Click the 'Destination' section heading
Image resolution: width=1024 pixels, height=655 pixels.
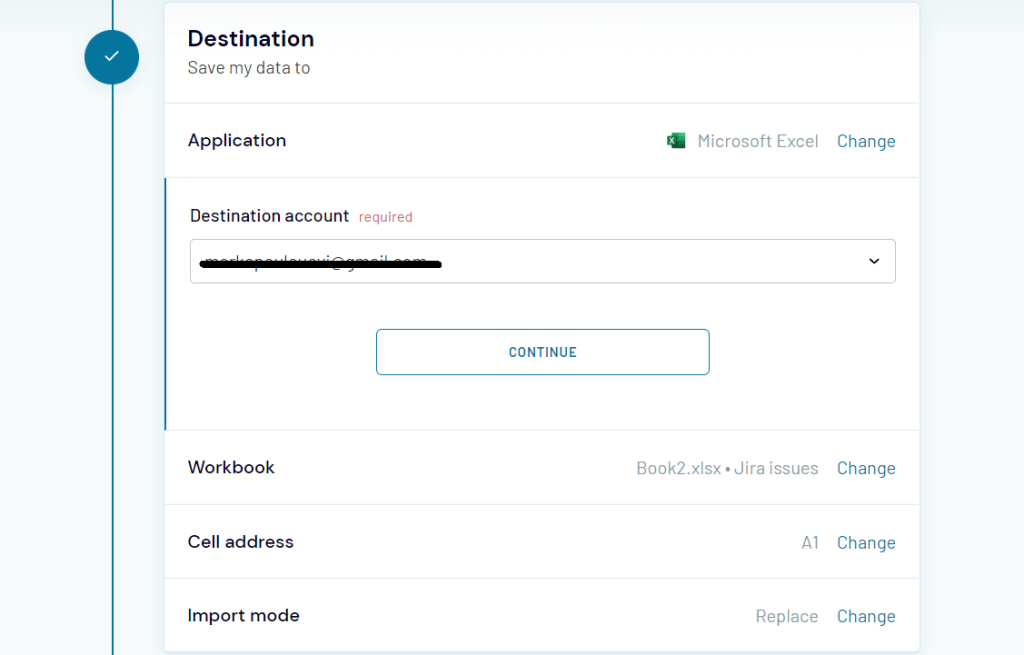[250, 38]
